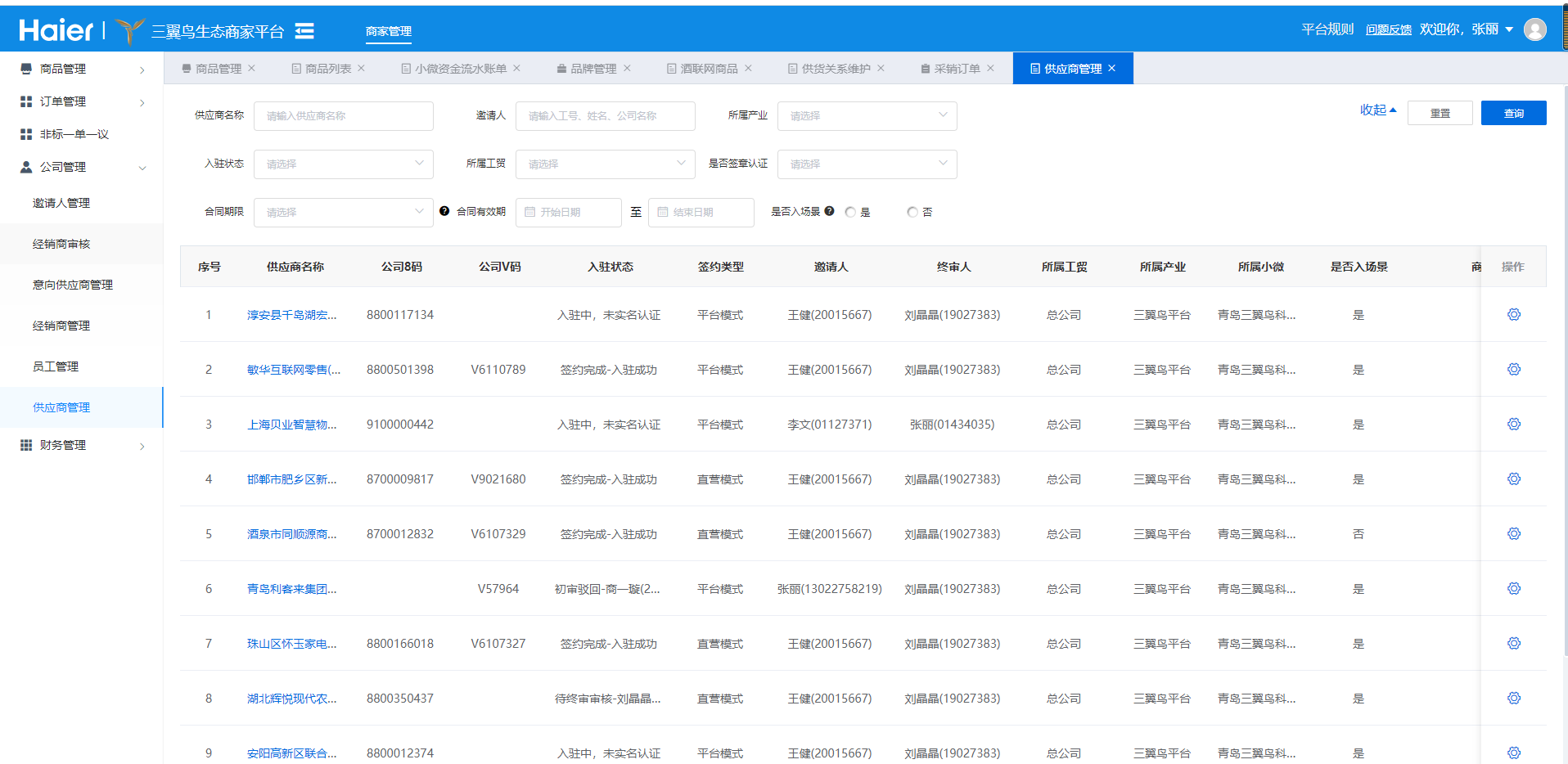Switch to the 品牌管理 tab

coord(593,69)
